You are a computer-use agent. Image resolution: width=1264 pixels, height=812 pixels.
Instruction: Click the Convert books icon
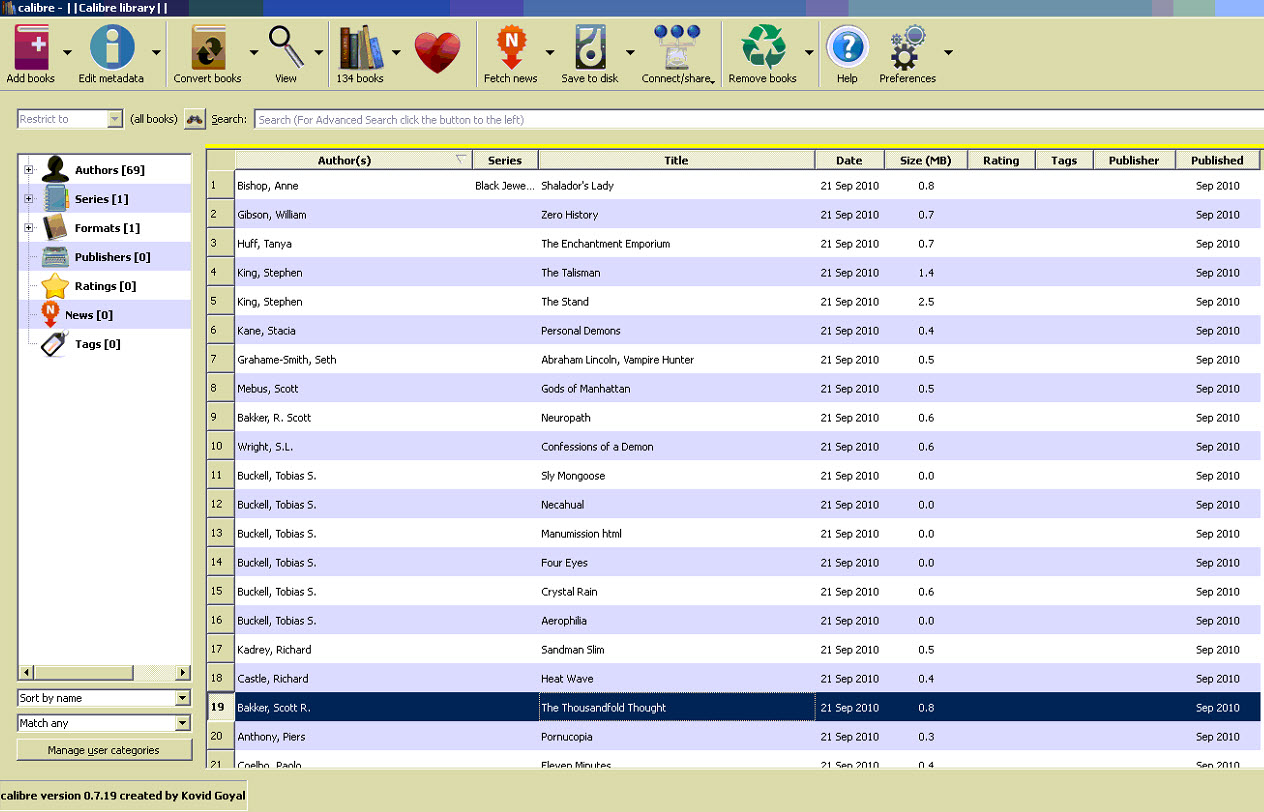tap(208, 47)
